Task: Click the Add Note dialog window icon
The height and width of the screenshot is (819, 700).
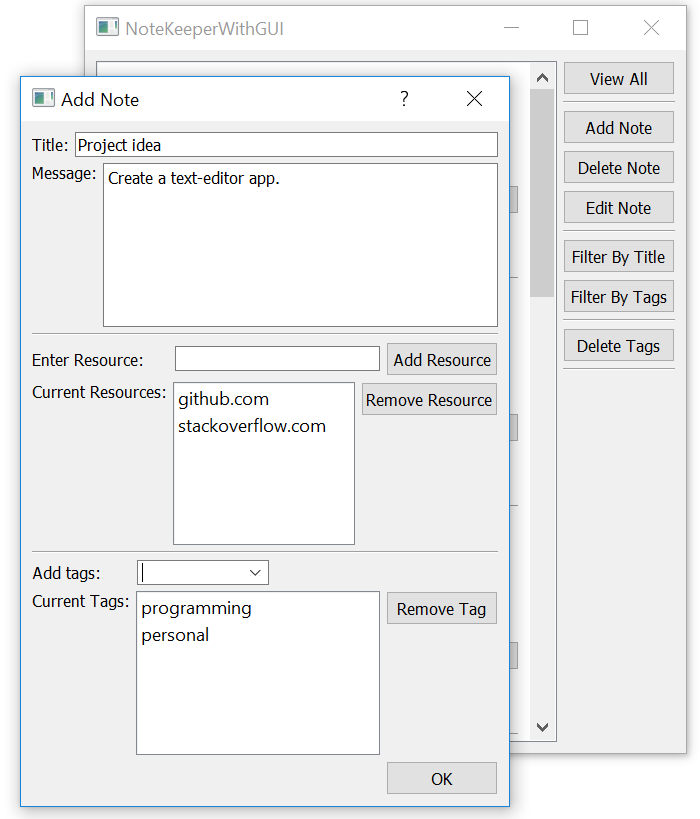Action: (43, 98)
